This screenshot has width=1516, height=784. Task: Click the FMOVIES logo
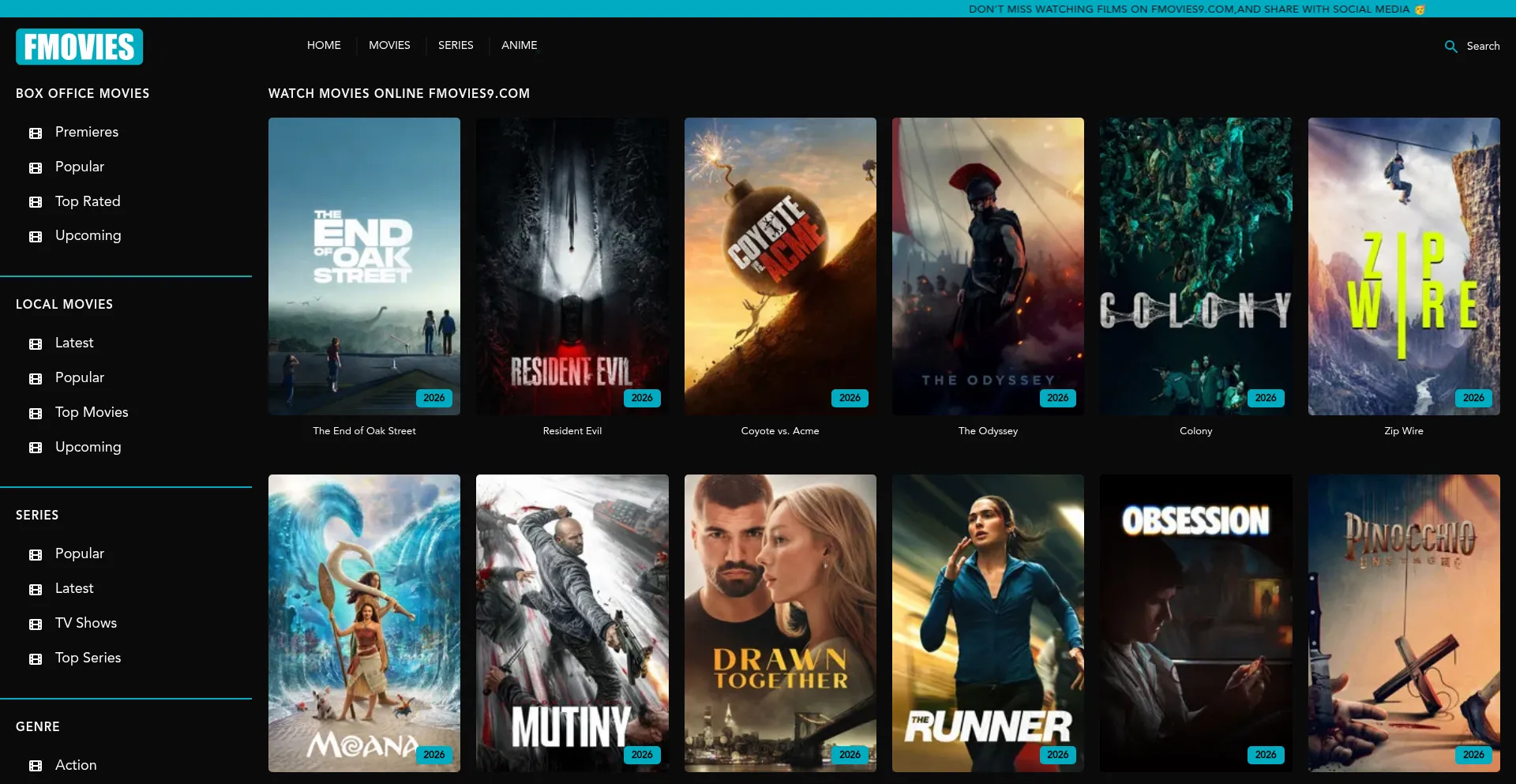pos(79,47)
